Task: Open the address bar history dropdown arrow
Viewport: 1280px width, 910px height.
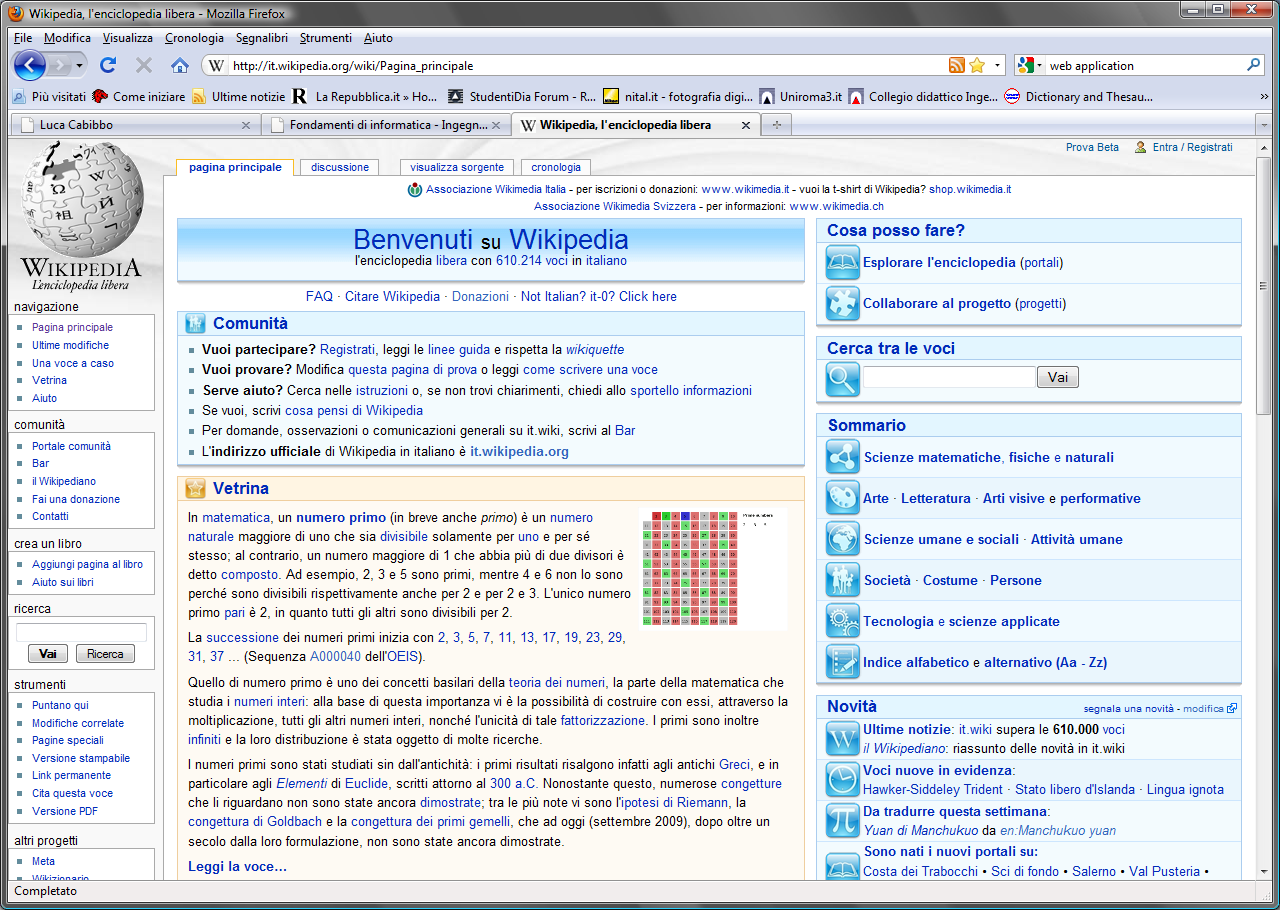Action: [x=998, y=65]
